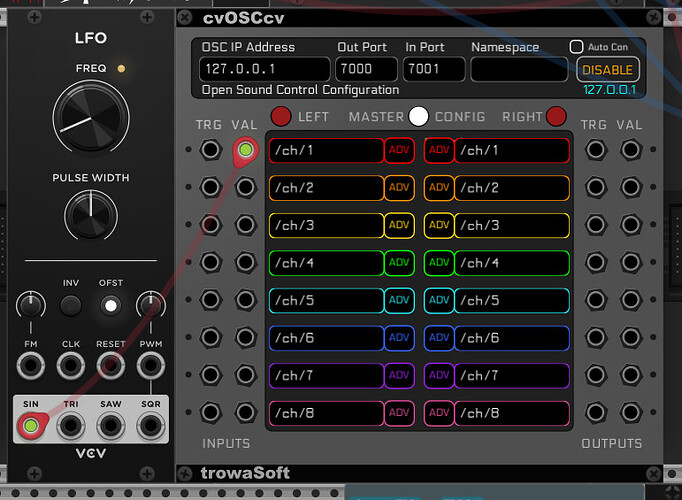682x500 pixels.
Task: Click the TRI output jack on LFO
Action: [70, 427]
